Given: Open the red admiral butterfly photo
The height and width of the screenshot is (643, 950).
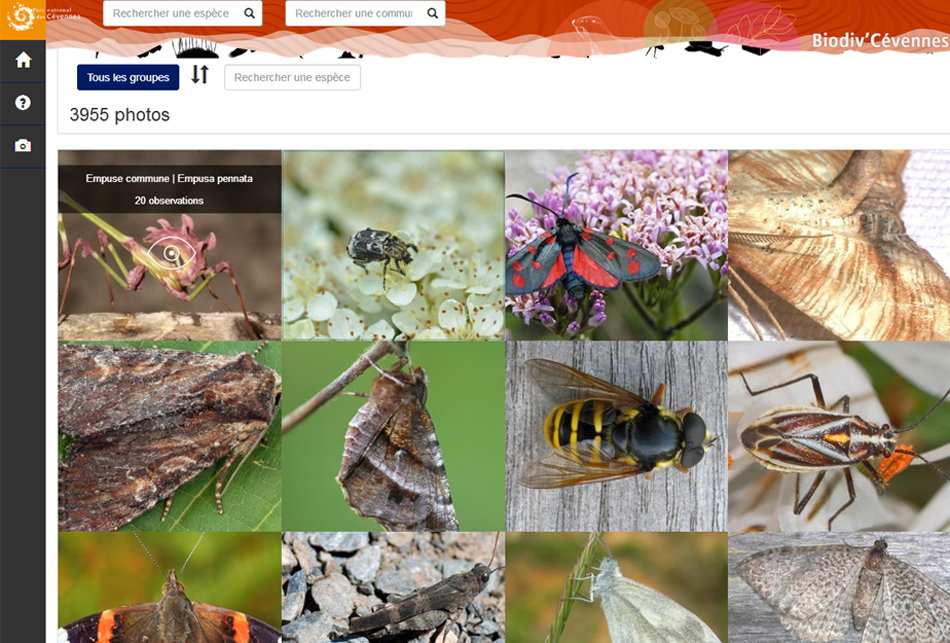Looking at the screenshot, I should [169, 588].
